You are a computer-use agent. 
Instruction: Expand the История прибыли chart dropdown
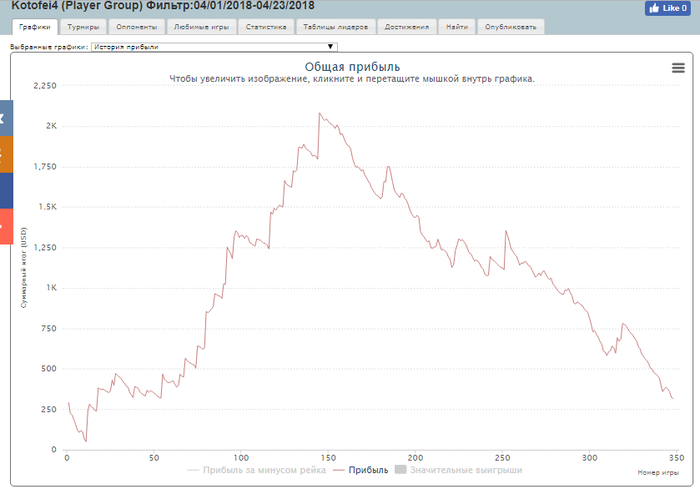pyautogui.click(x=214, y=47)
